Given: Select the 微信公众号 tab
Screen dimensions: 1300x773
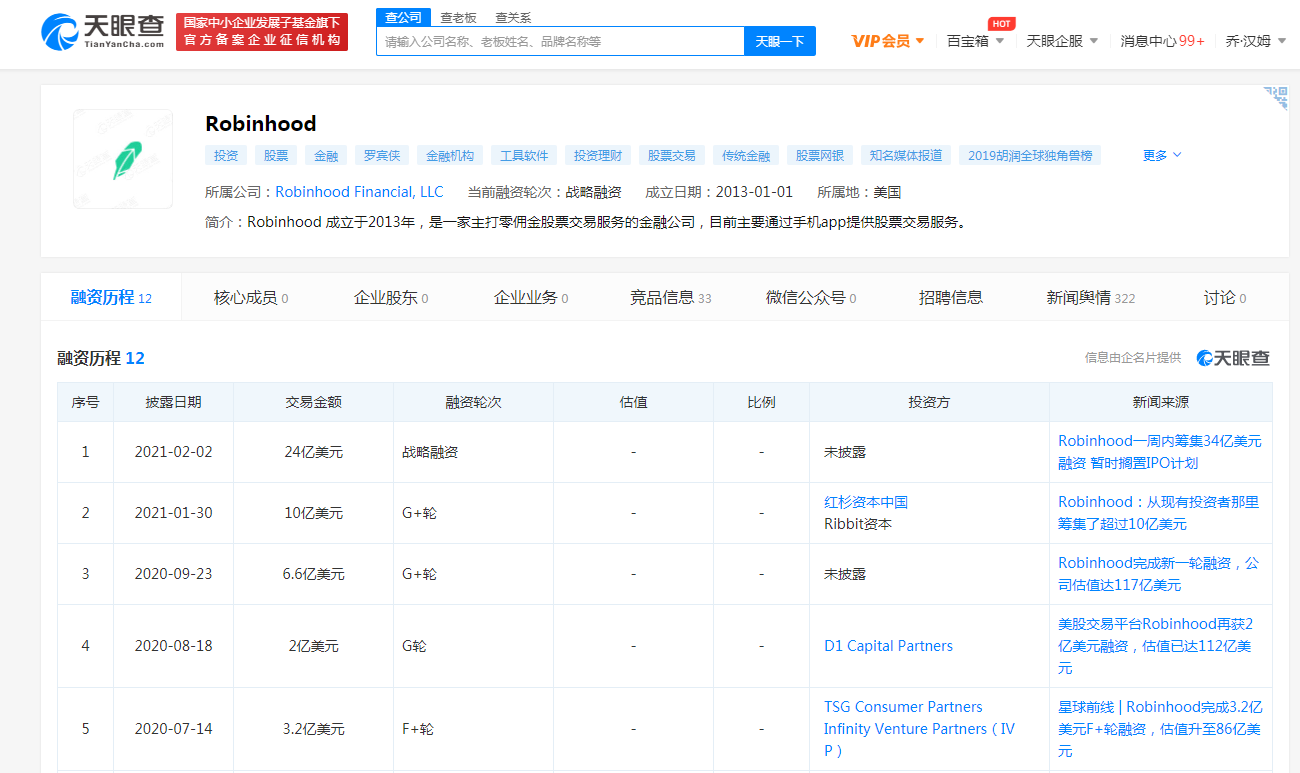Looking at the screenshot, I should tap(811, 297).
